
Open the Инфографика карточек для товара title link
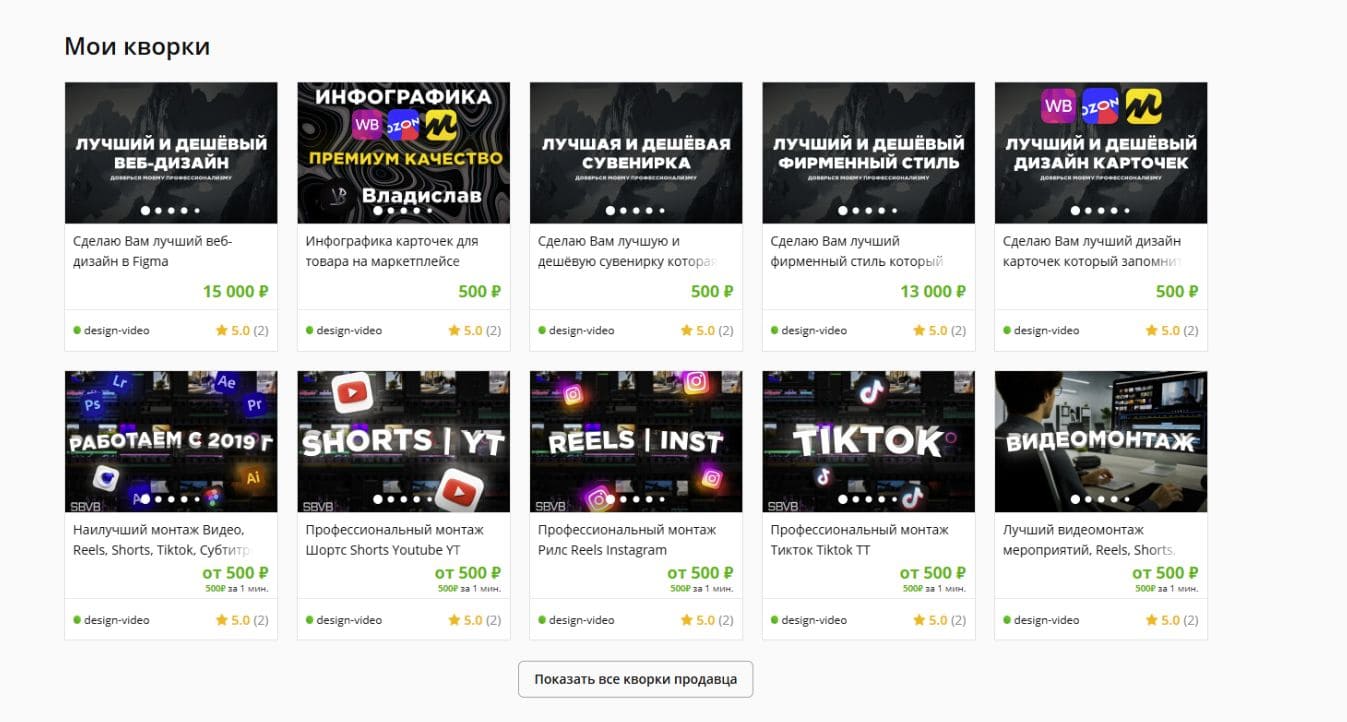click(391, 251)
